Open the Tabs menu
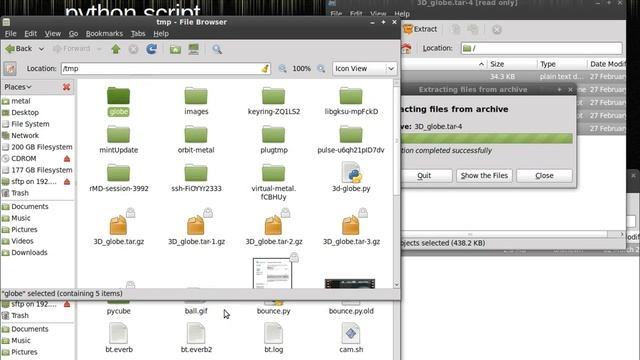This screenshot has height=360, width=640. [x=138, y=33]
